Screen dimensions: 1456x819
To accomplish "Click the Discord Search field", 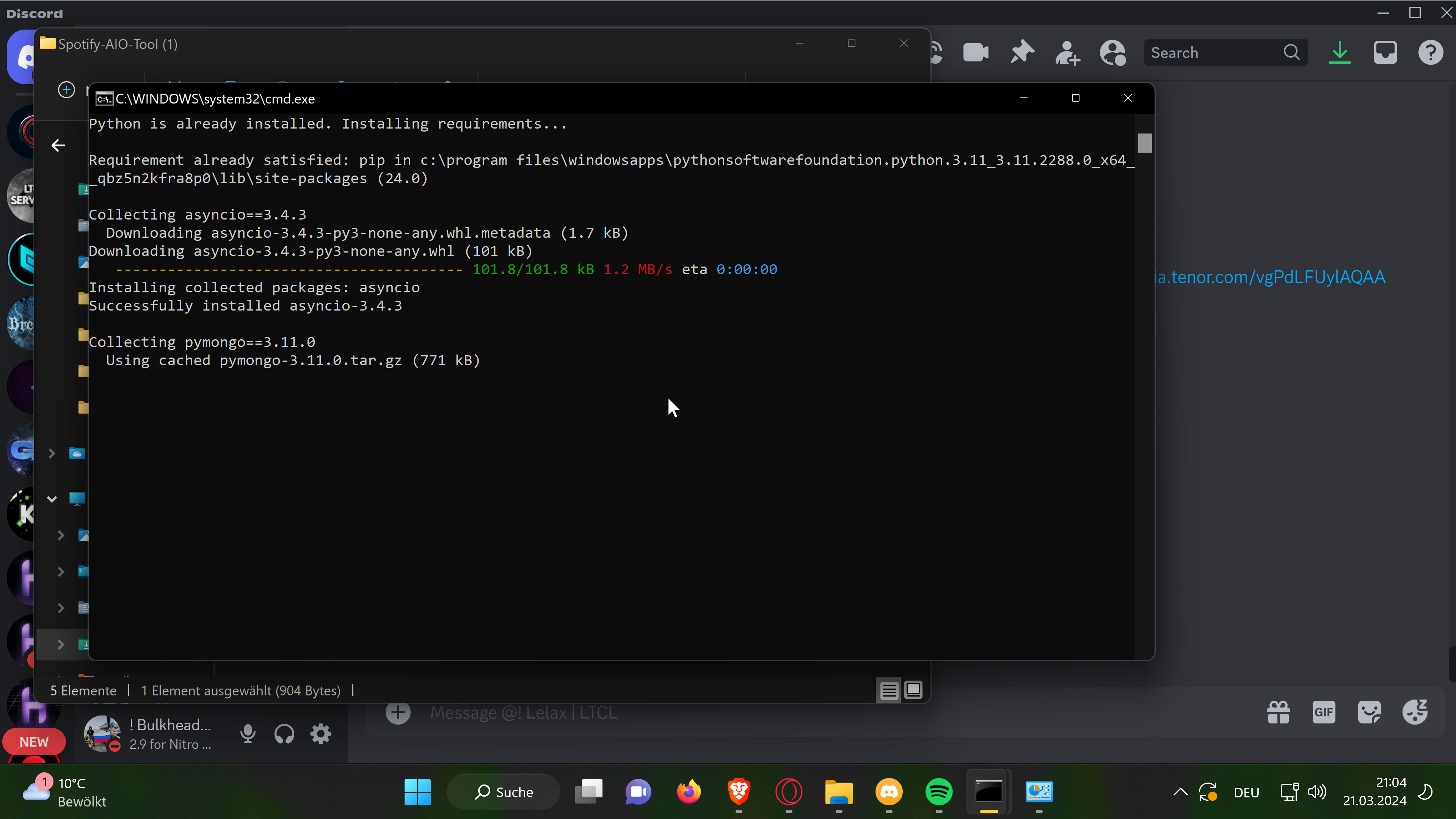I will [1215, 53].
